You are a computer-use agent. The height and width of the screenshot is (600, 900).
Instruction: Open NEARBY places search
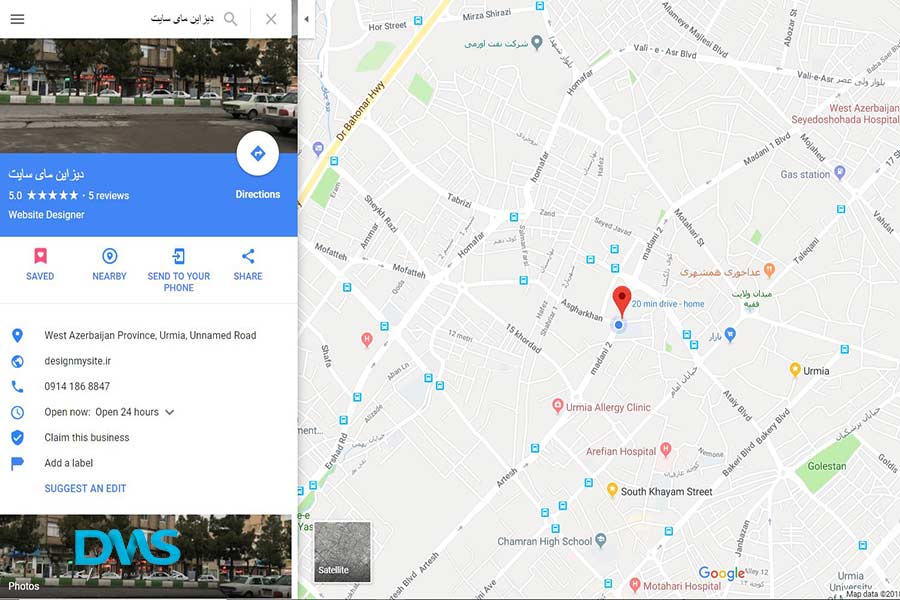[110, 256]
